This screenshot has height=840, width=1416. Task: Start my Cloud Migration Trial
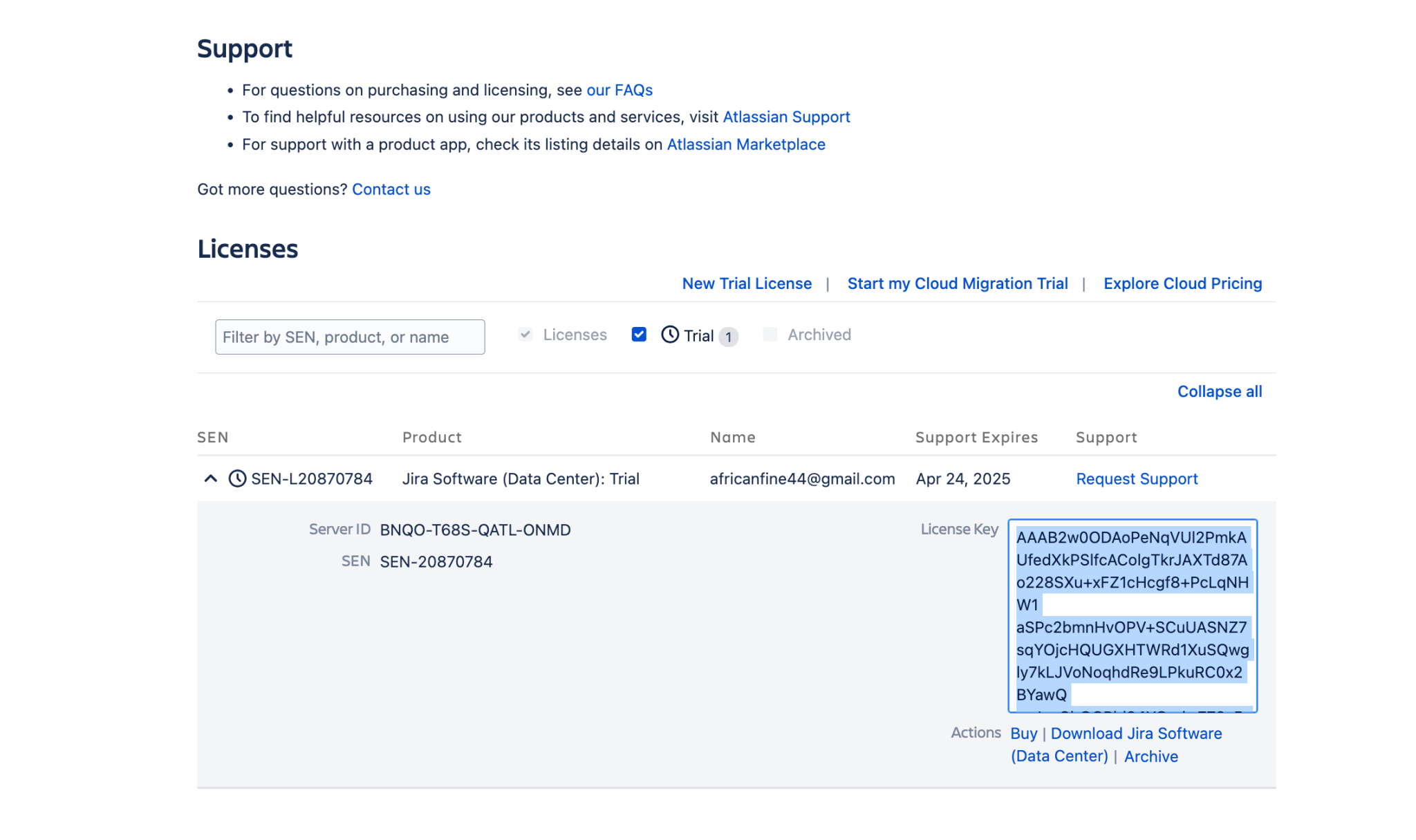[958, 283]
